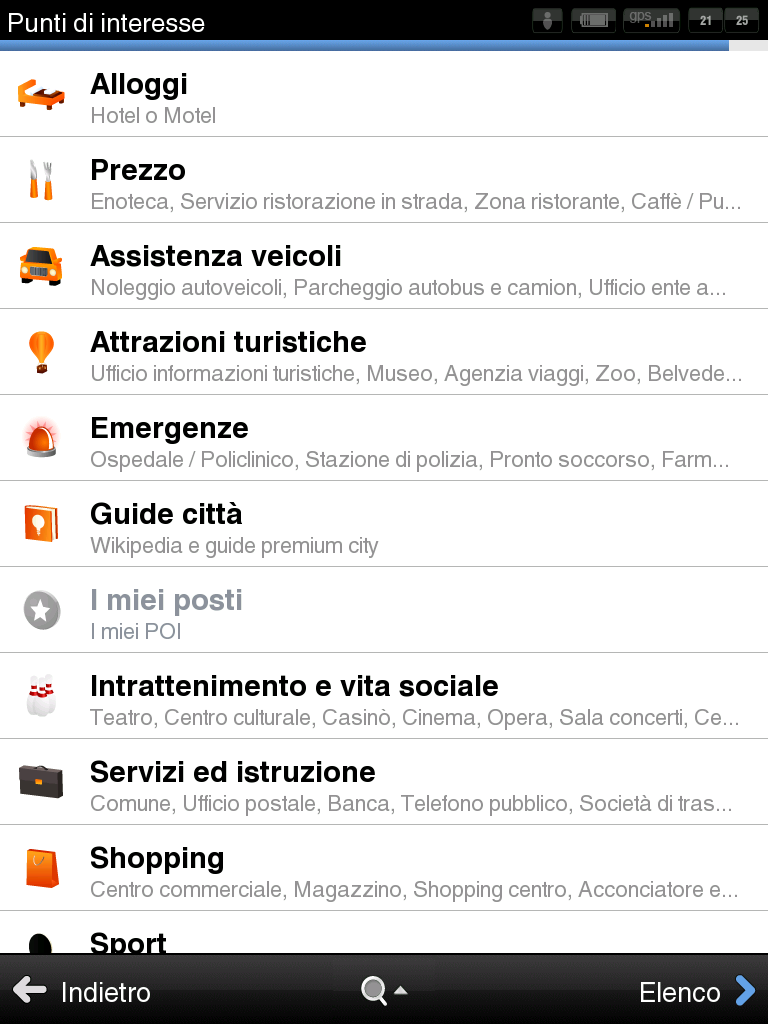Screen dimensions: 768x1024
Task: Open the GPS signal status indicator
Action: 651,20
